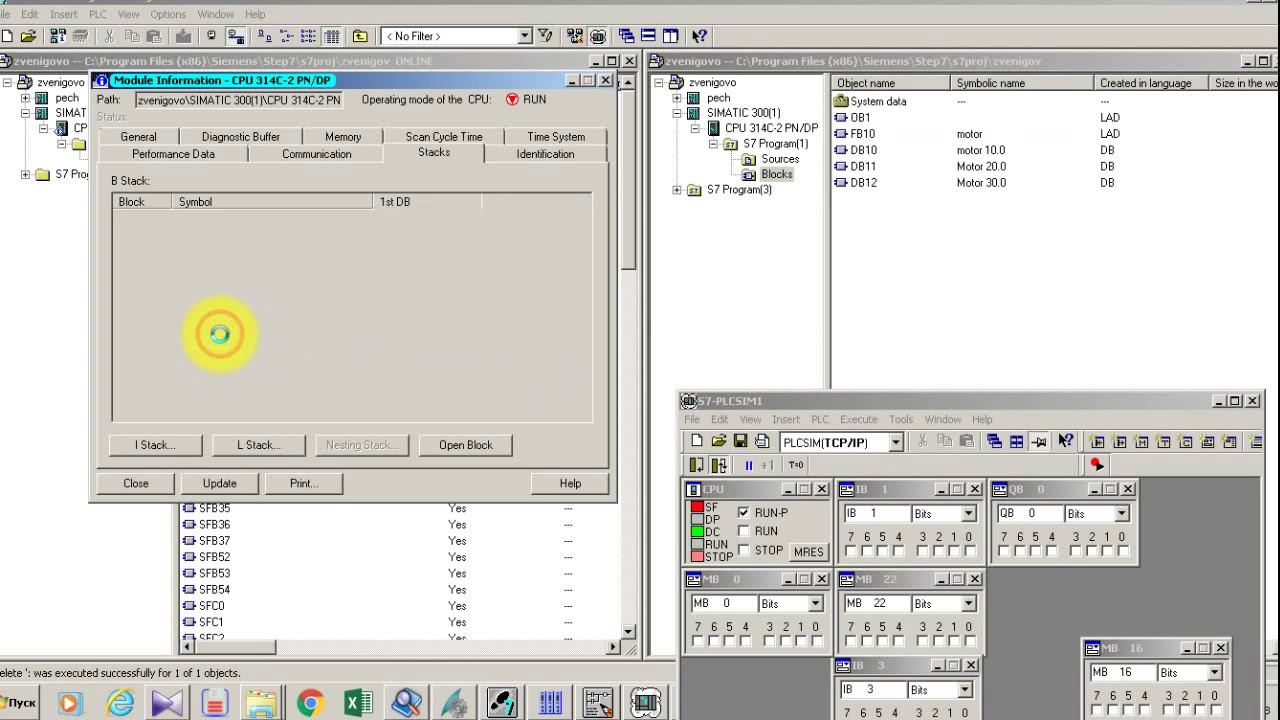The image size is (1280, 720).
Task: Toggle bit 0 checkbox in QB 0 window
Action: (1123, 551)
